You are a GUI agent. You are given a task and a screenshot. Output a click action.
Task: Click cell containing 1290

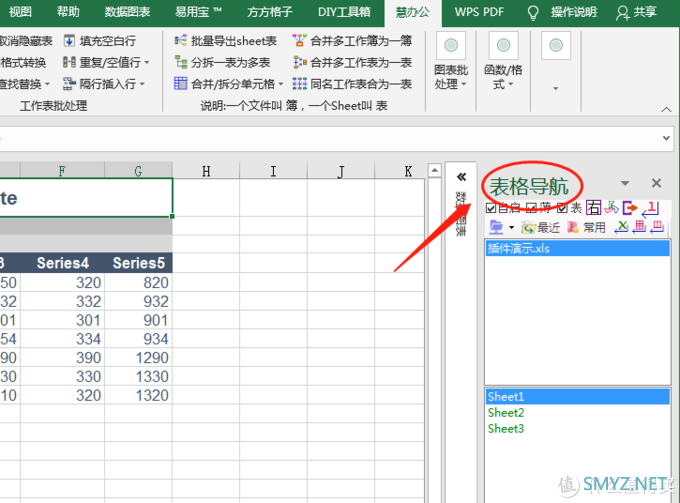pos(138,358)
